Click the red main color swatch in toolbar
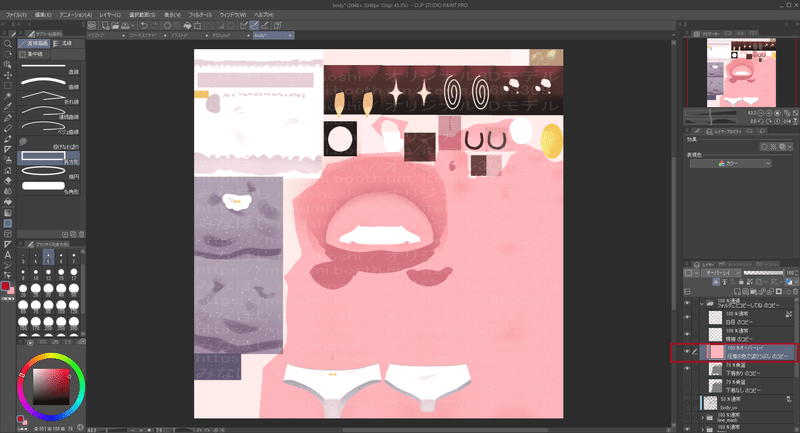 click(5, 286)
